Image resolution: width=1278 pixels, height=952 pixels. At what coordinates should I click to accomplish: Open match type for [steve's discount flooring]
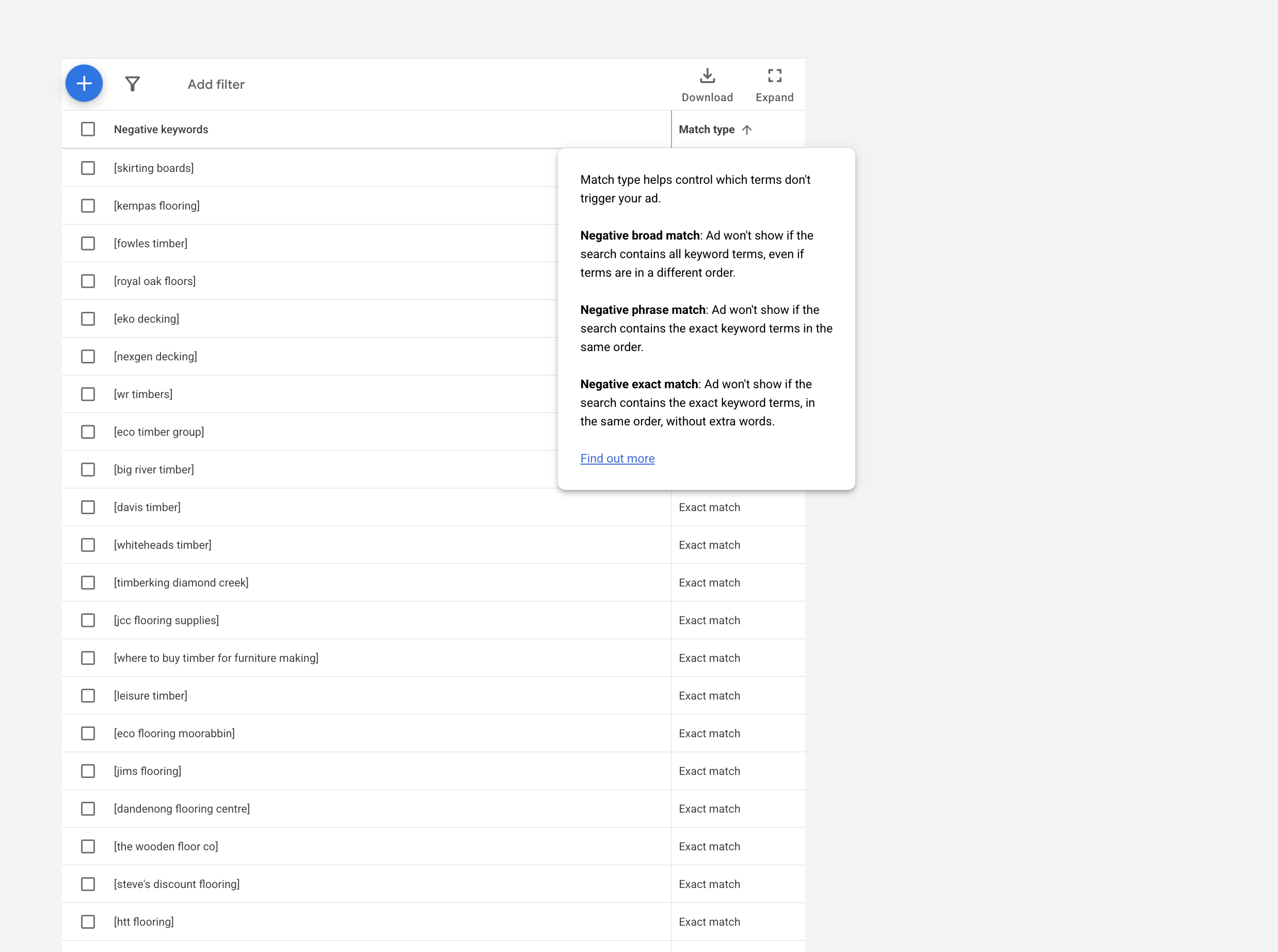(x=709, y=884)
